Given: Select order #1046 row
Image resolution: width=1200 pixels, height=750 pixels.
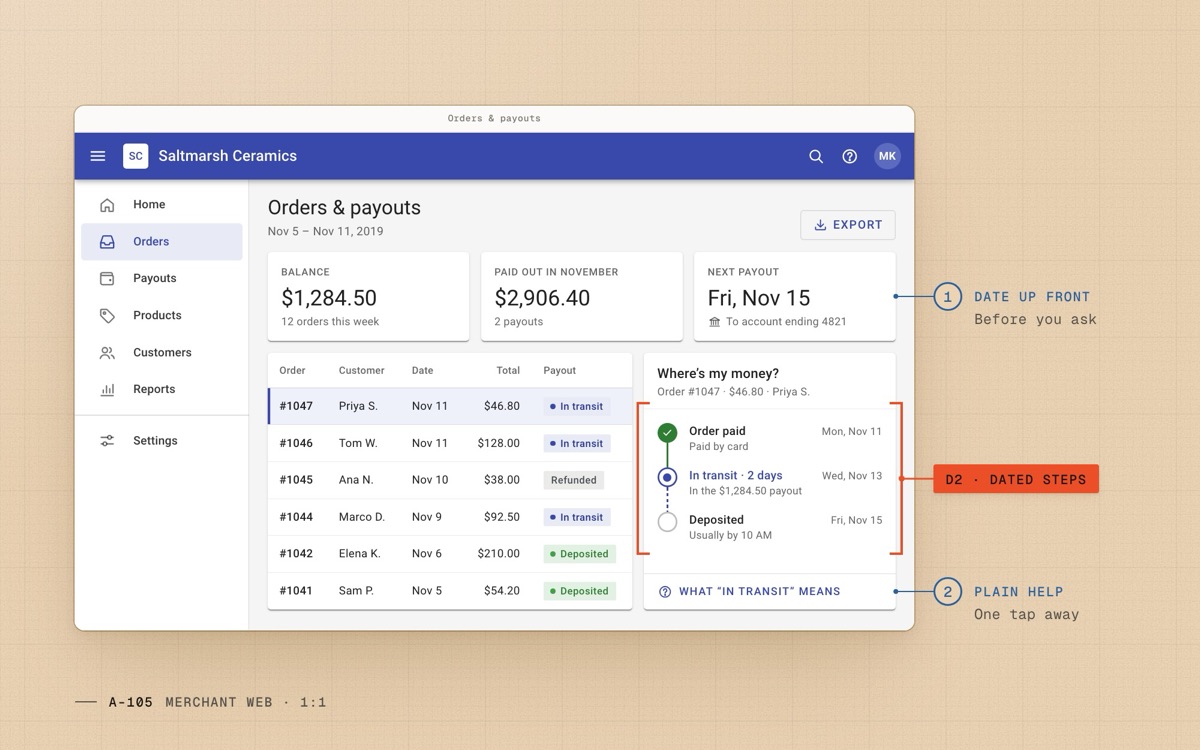Looking at the screenshot, I should coord(450,444).
